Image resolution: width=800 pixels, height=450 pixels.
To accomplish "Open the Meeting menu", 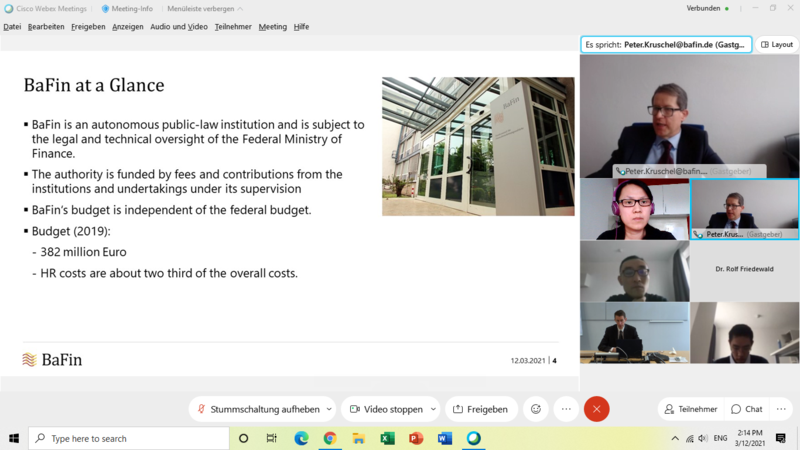I will 272,27.
